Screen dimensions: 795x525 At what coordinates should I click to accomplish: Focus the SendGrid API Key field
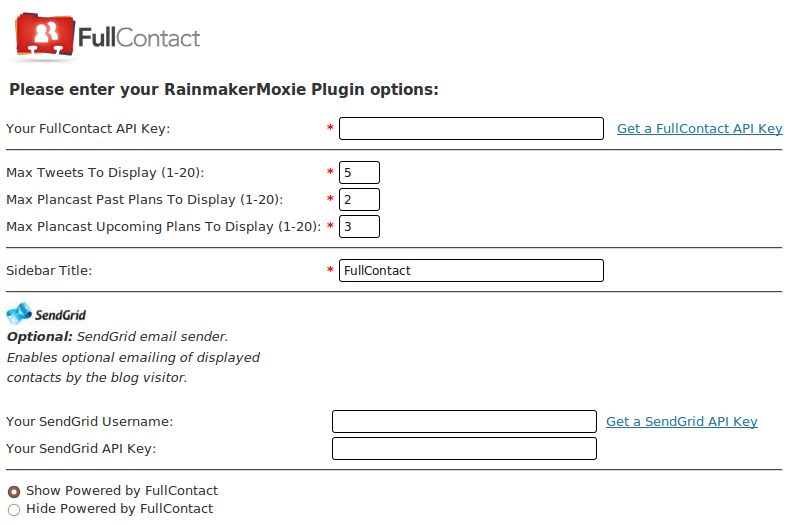click(x=464, y=449)
